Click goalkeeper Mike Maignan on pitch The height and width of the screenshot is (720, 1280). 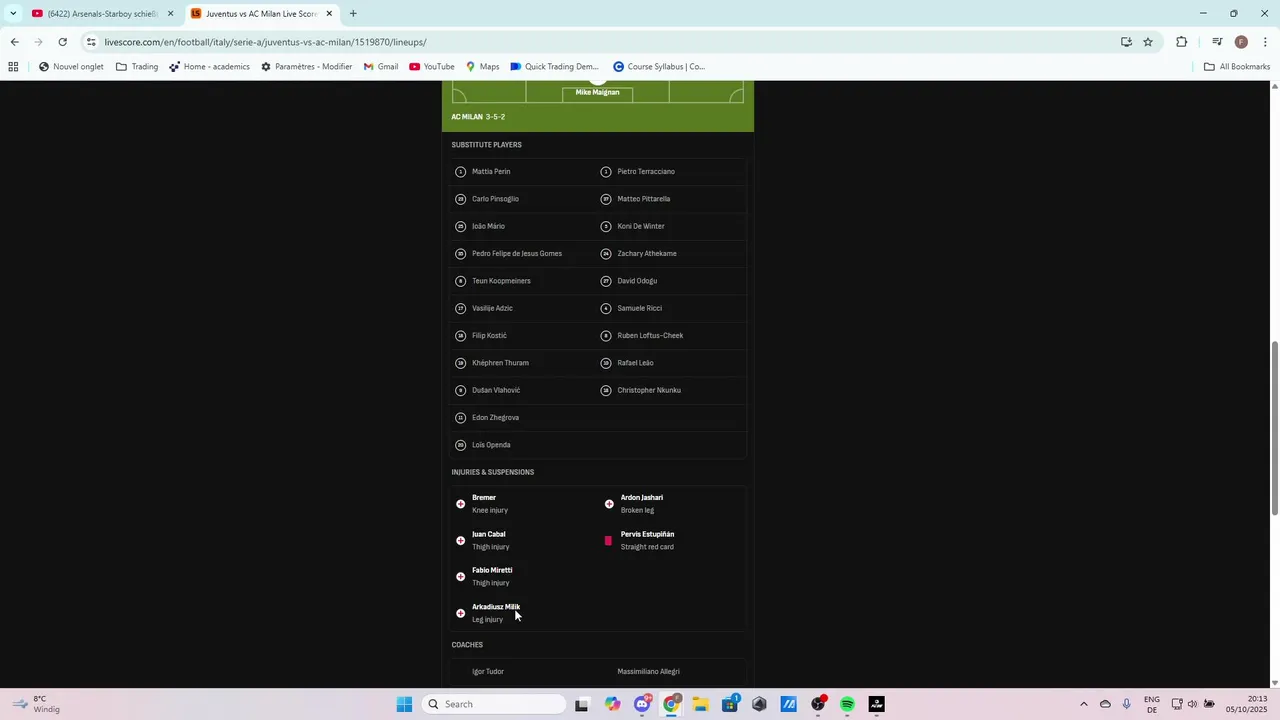(597, 92)
